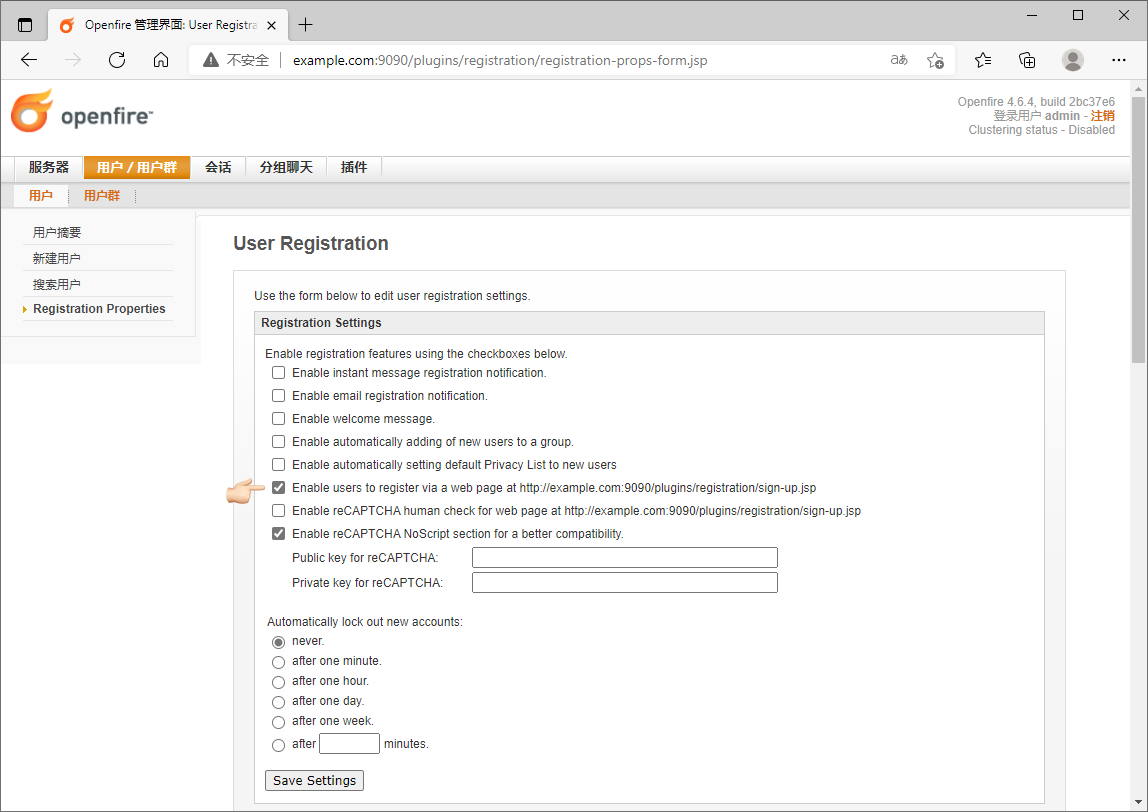This screenshot has height=812, width=1148.
Task: Enable automatically adding new users to group
Action: coord(278,442)
